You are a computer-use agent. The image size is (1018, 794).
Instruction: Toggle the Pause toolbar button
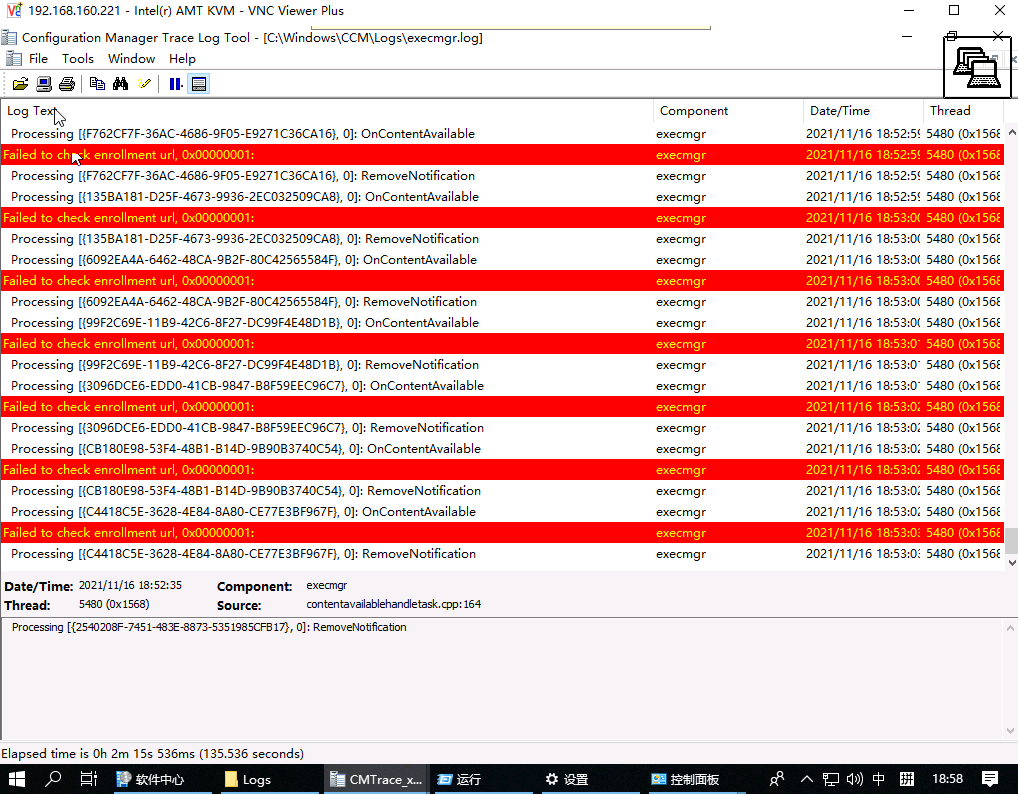(x=175, y=84)
